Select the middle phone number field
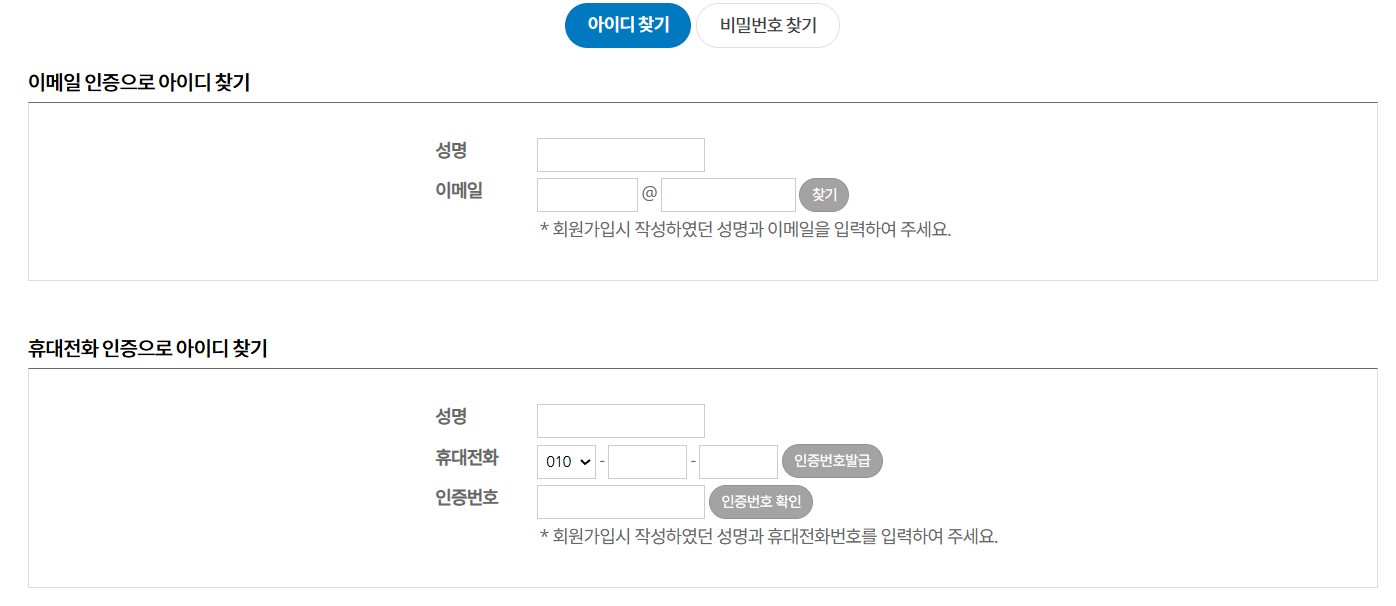Screen dimensions: 1396x606 647,462
